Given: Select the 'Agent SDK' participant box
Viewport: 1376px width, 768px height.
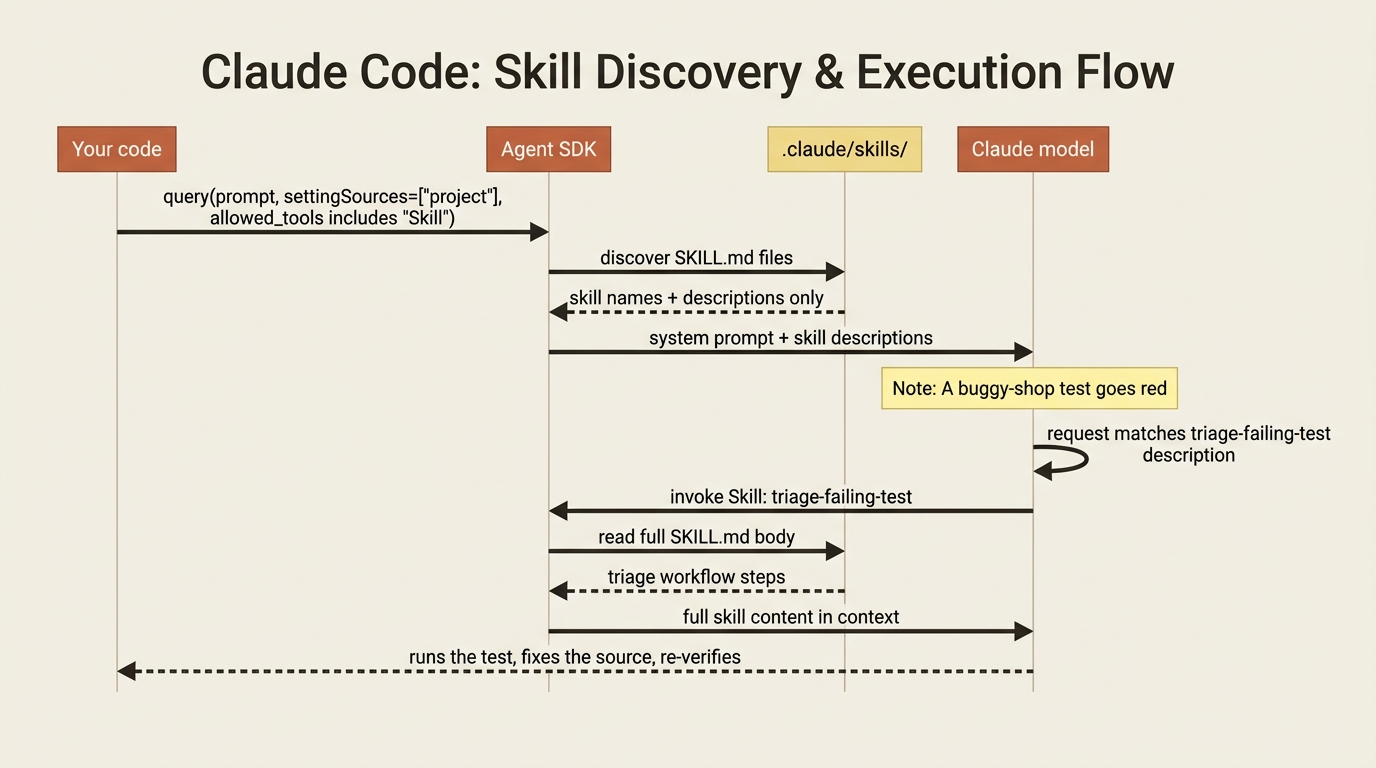Looking at the screenshot, I should (x=548, y=149).
